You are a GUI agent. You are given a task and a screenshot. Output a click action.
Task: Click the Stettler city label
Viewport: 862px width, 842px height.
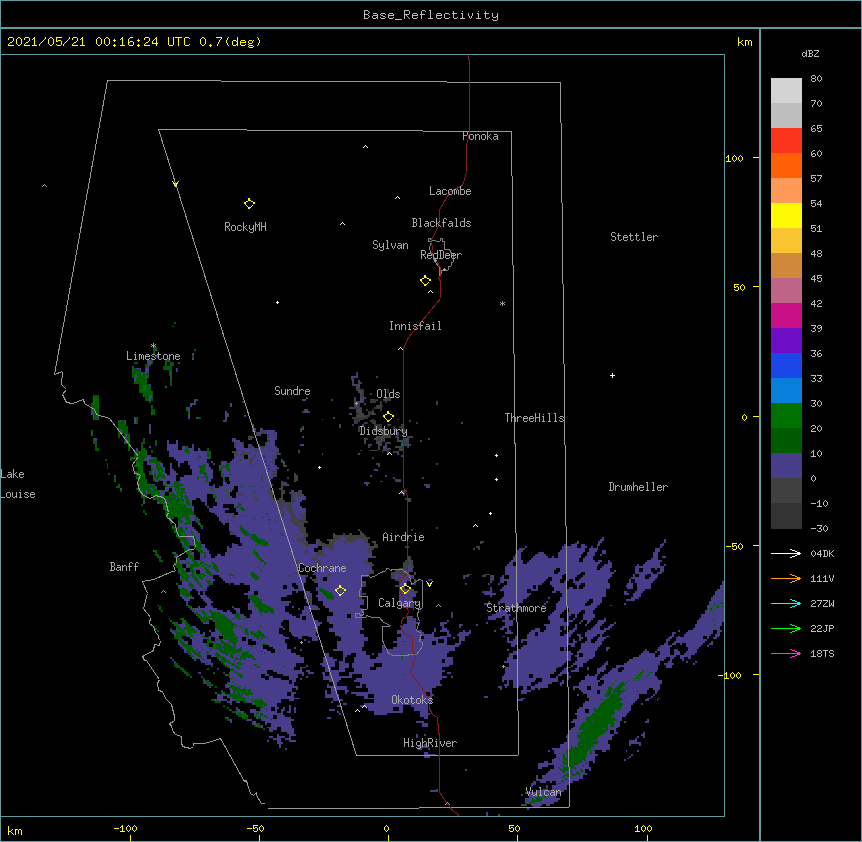tap(634, 237)
